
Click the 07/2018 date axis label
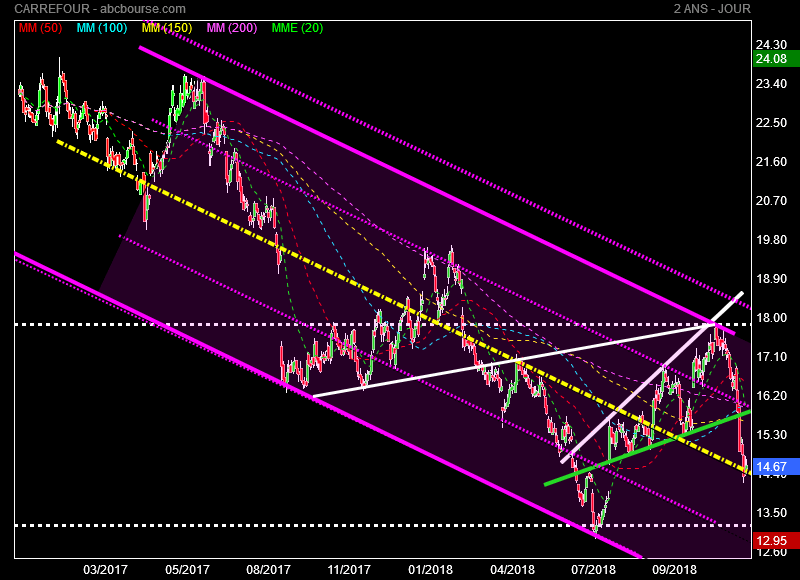pos(593,569)
